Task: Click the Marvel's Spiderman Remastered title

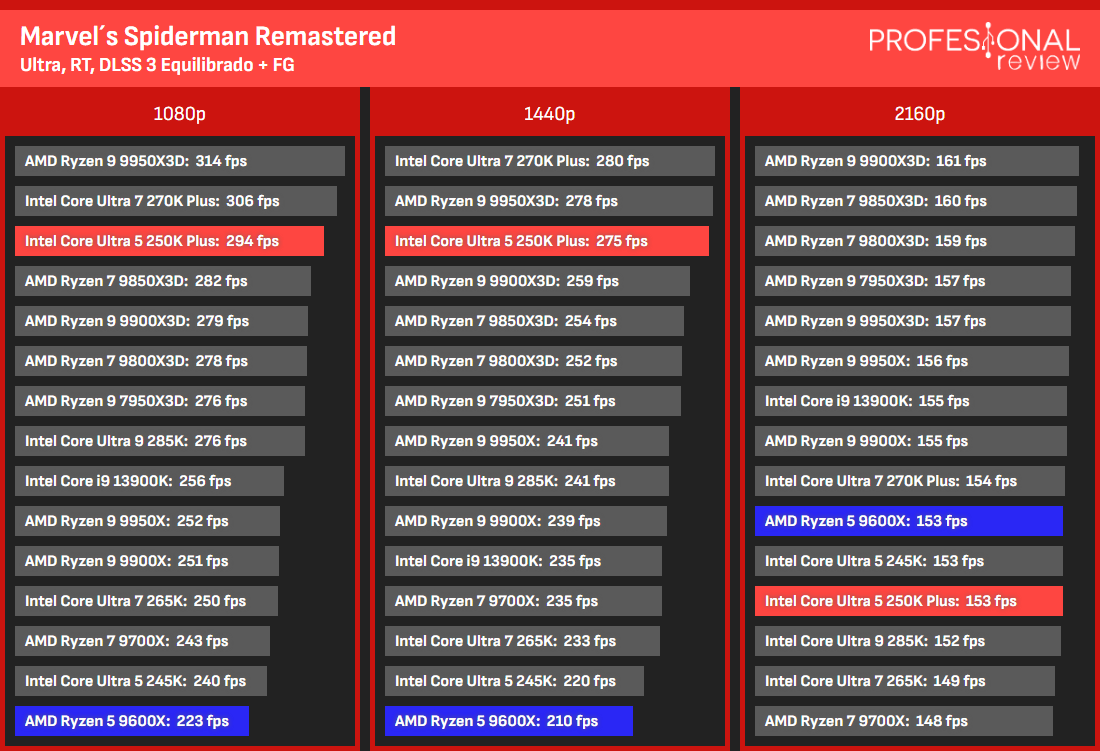Action: [208, 36]
